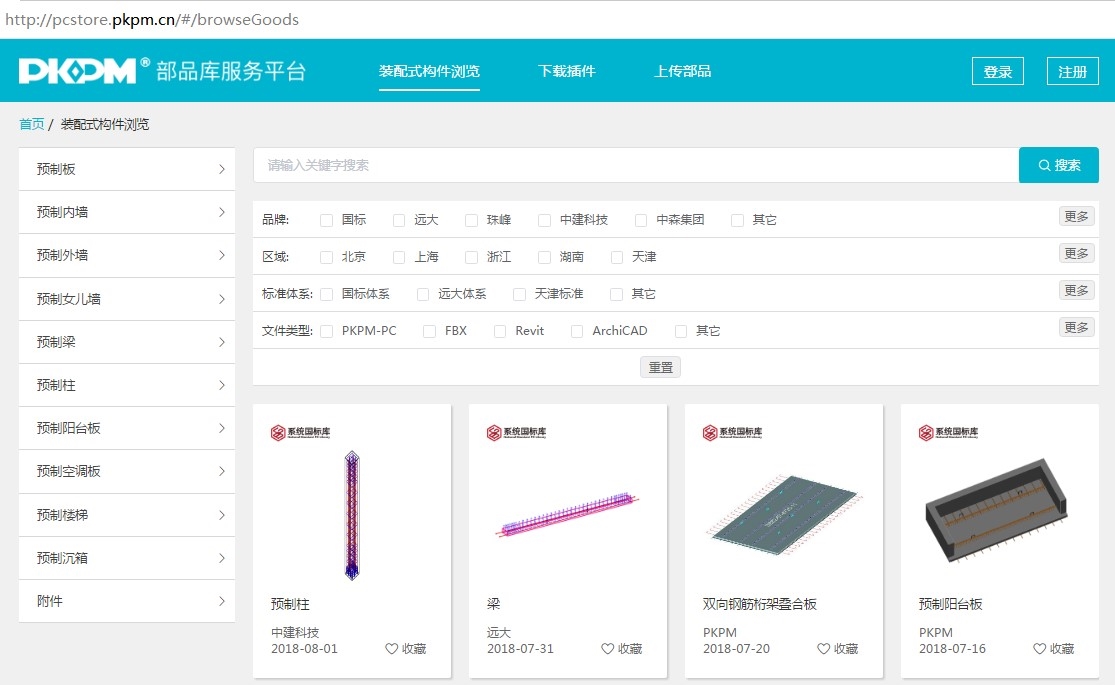Open the 双向钢筋桁架叠合板 model thumbnail
Image resolution: width=1115 pixels, height=685 pixels.
pyautogui.click(x=784, y=515)
